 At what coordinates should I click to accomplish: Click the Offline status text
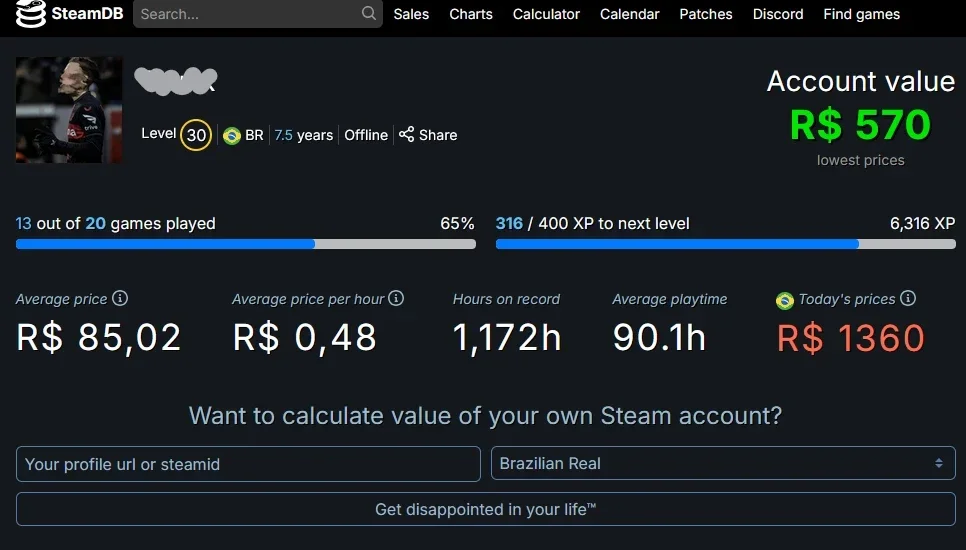(x=366, y=135)
